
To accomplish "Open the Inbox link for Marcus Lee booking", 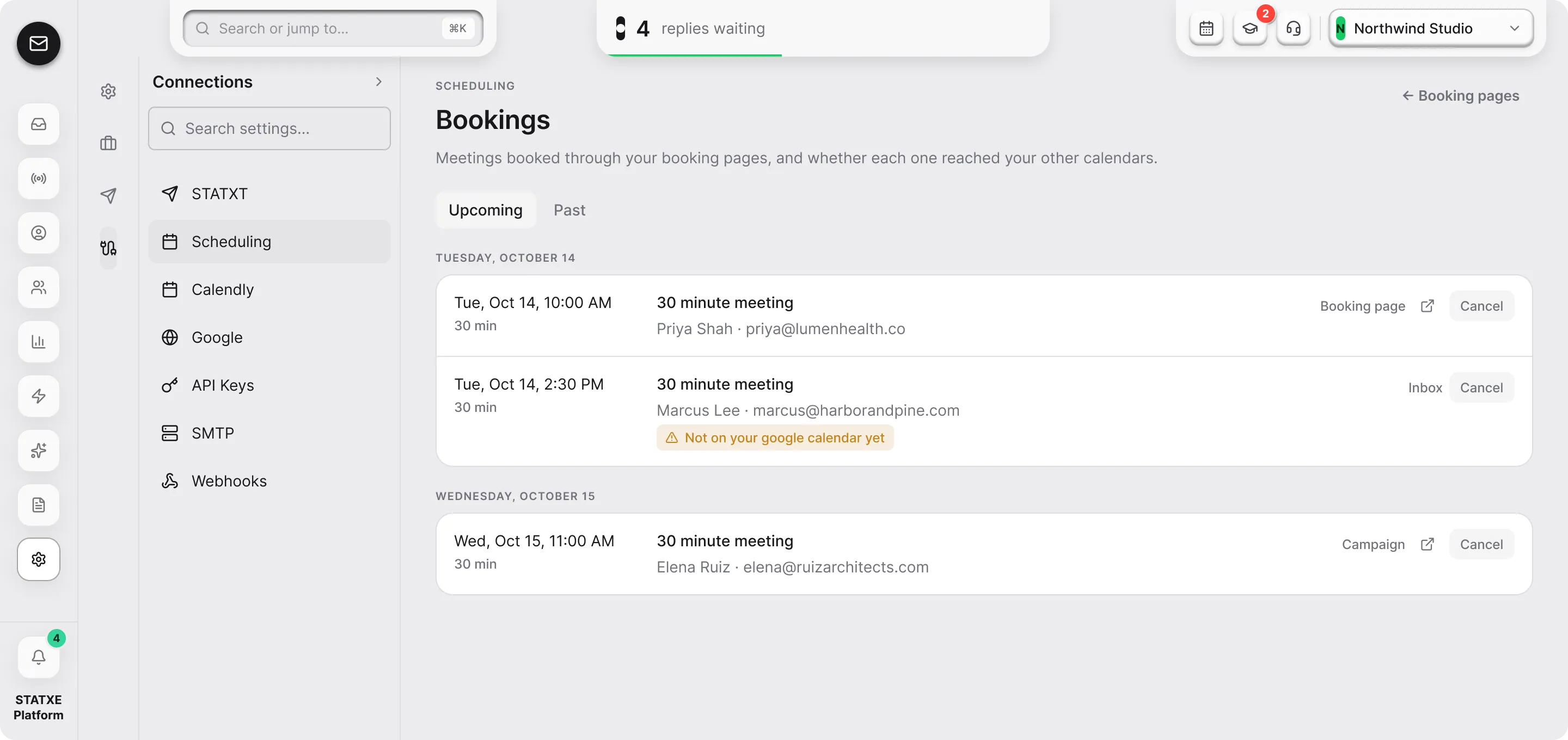I will coord(1424,387).
